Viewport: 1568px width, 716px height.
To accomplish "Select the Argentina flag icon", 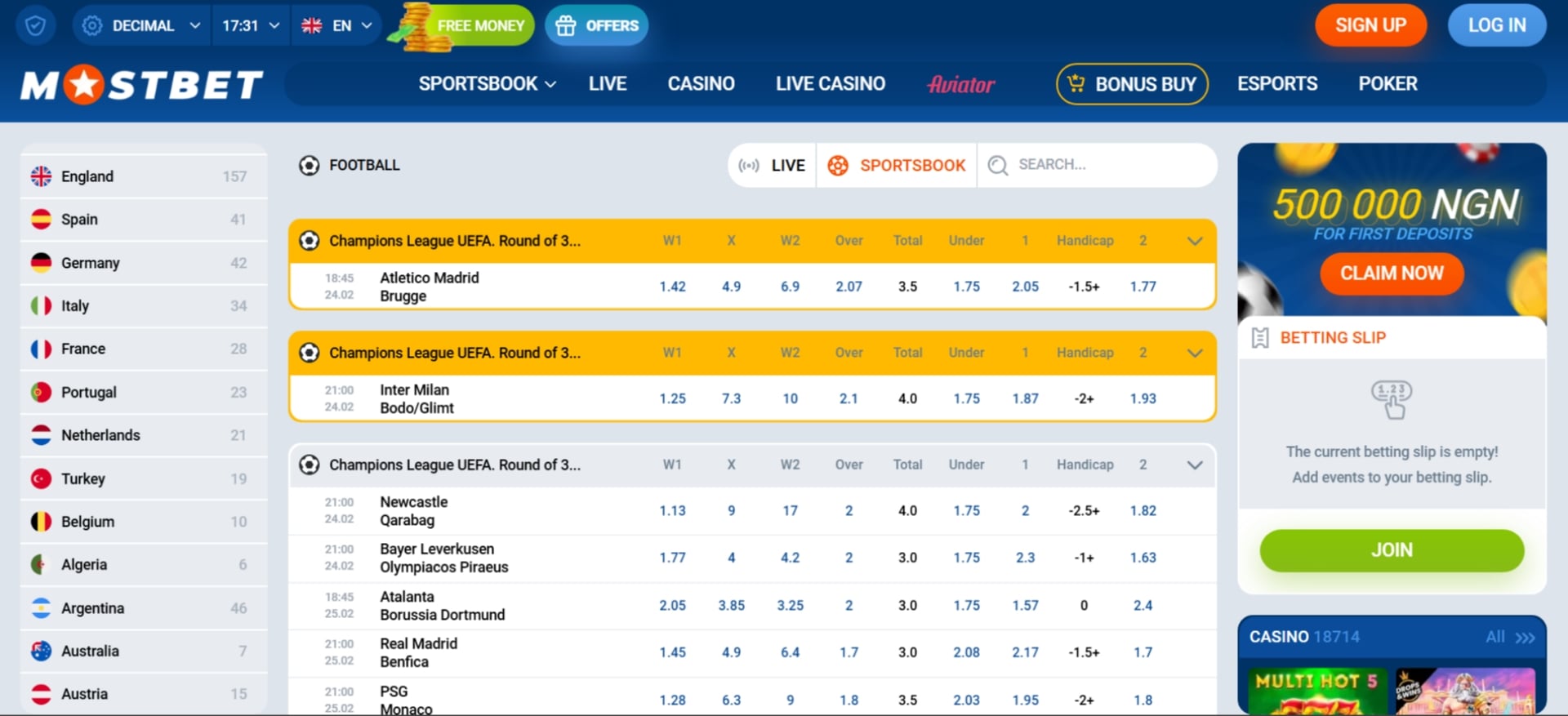I will pyautogui.click(x=41, y=607).
